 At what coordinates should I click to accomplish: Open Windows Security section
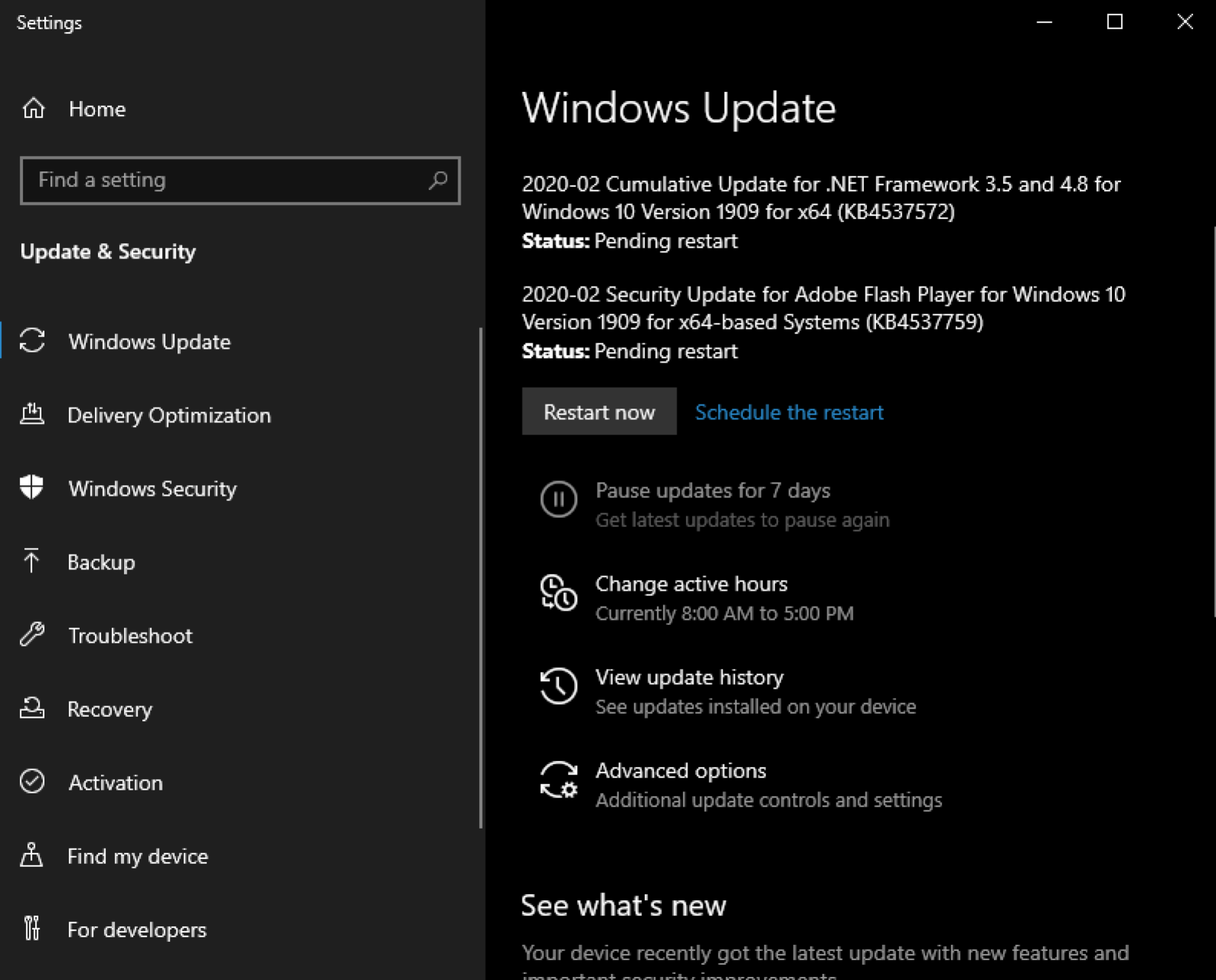click(242, 488)
